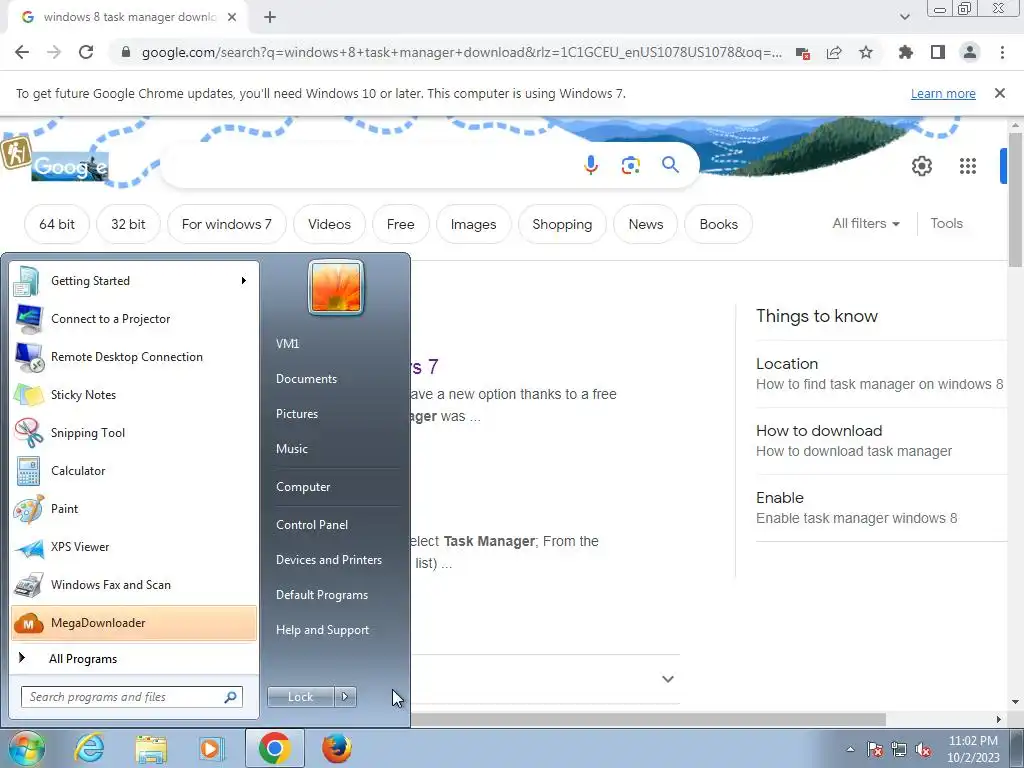Click the Lock button
This screenshot has width=1024, height=768.
(300, 697)
